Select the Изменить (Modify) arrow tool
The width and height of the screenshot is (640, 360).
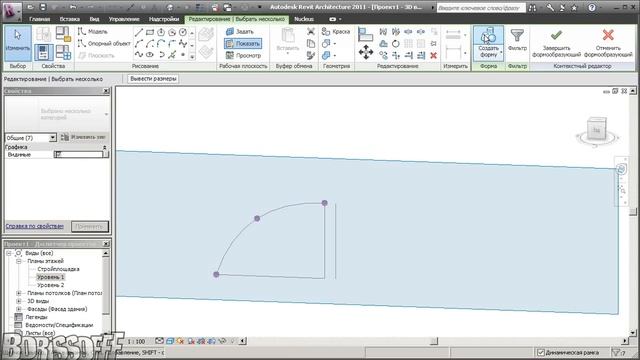click(x=18, y=43)
